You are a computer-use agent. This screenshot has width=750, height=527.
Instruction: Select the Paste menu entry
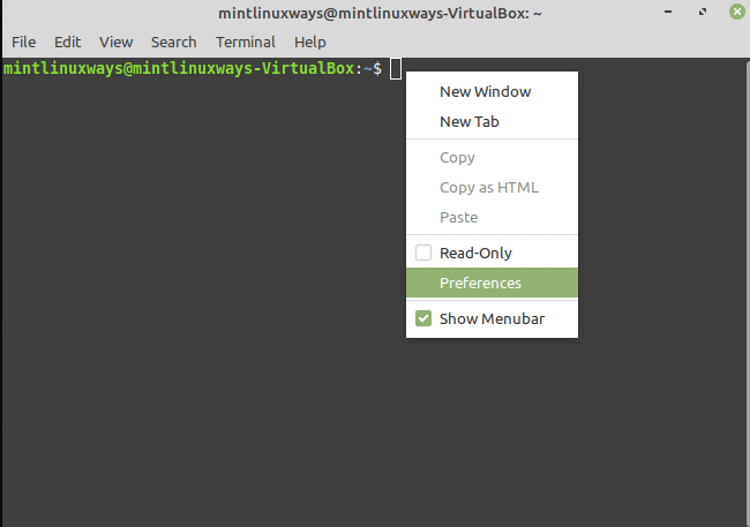492,218
